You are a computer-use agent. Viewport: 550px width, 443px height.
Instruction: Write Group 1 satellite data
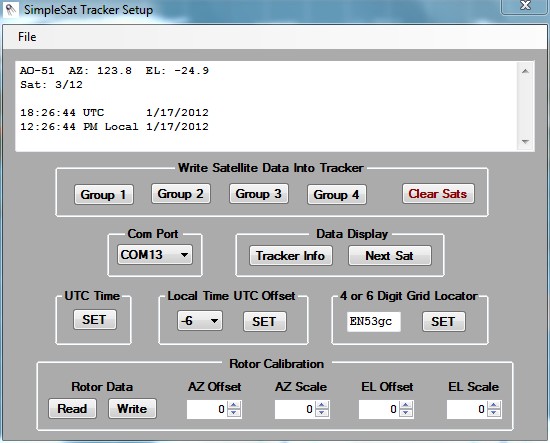click(103, 194)
